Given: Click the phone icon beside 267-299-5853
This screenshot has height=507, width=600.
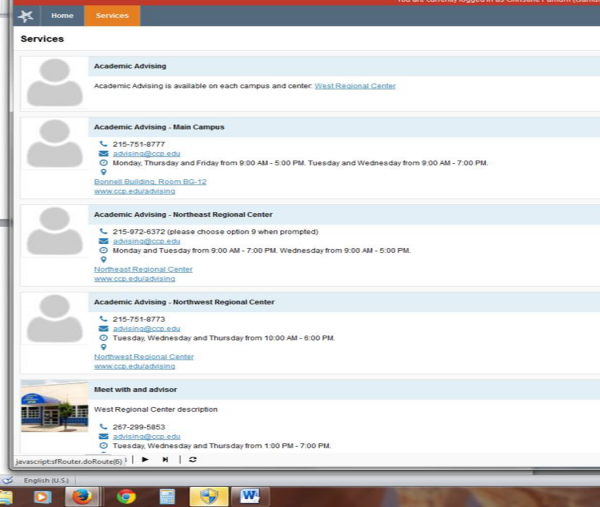Looking at the screenshot, I should point(103,427).
